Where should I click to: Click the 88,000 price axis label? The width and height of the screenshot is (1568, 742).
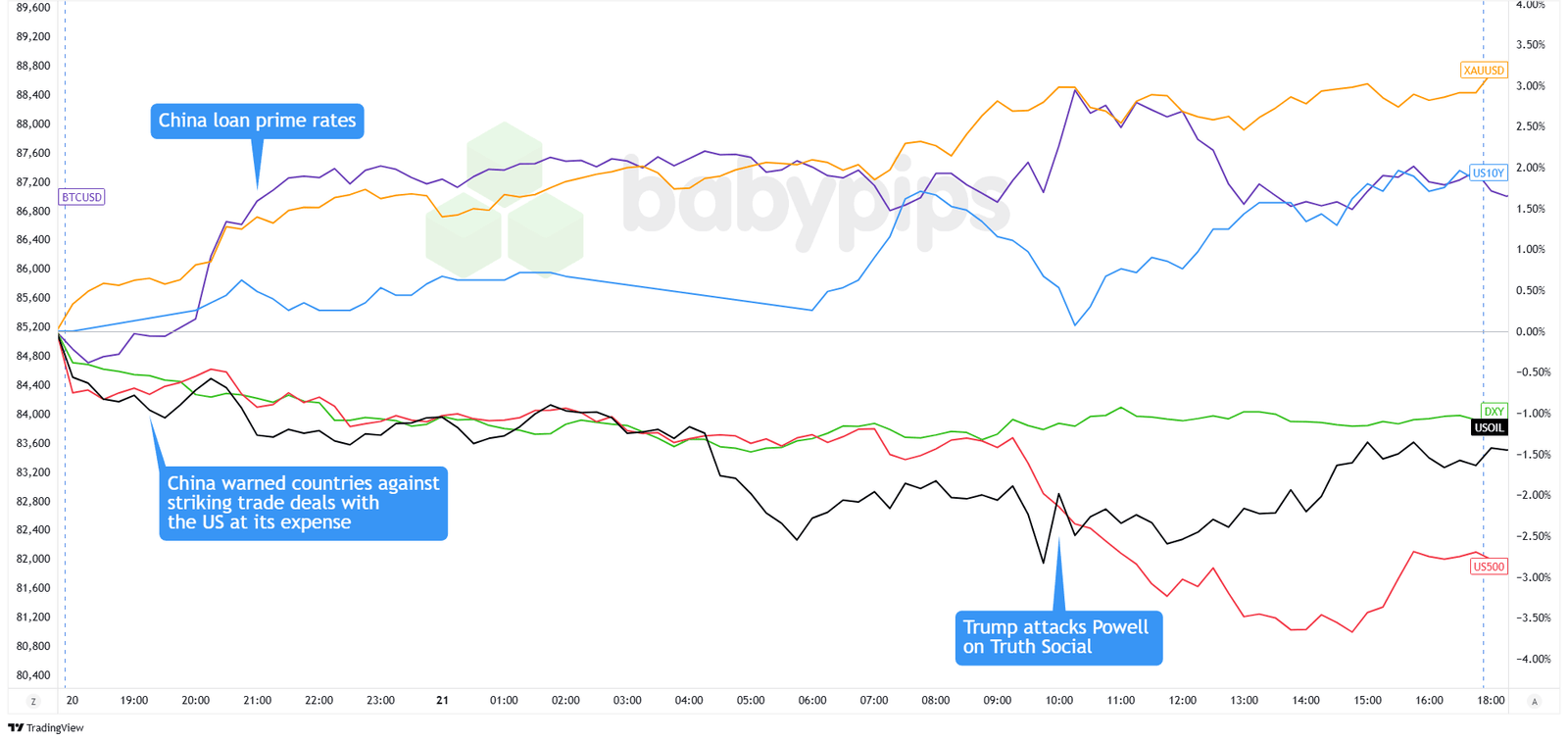coord(33,124)
